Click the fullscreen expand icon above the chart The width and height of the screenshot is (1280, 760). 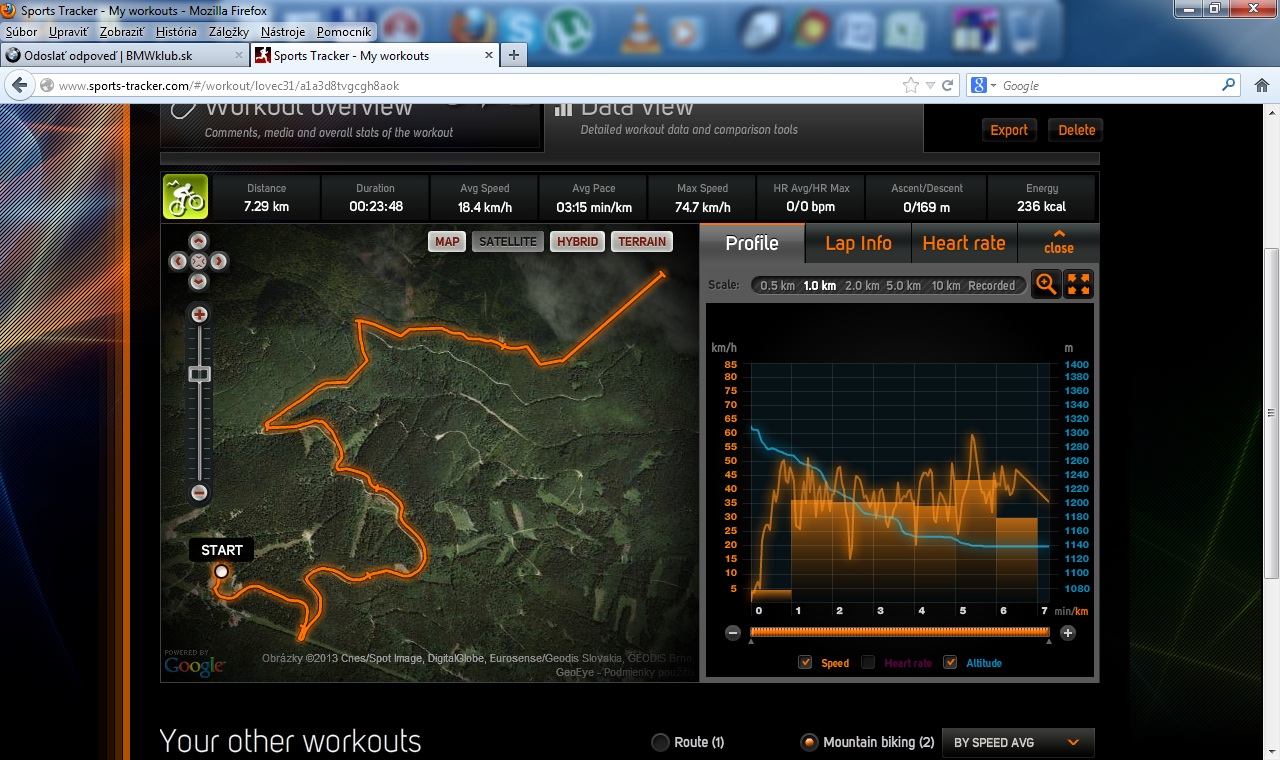(x=1079, y=284)
